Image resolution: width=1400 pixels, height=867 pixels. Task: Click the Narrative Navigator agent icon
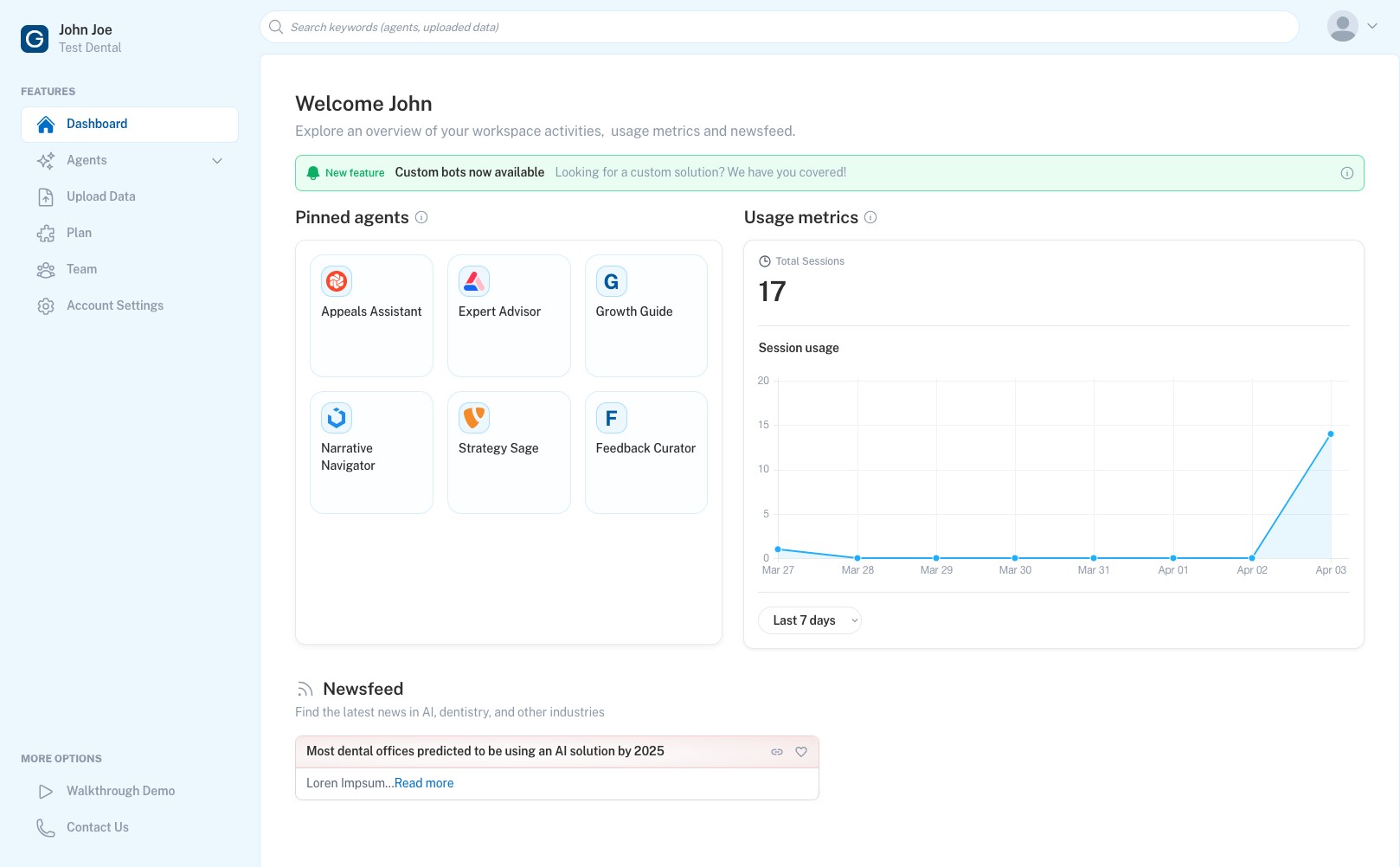(337, 418)
